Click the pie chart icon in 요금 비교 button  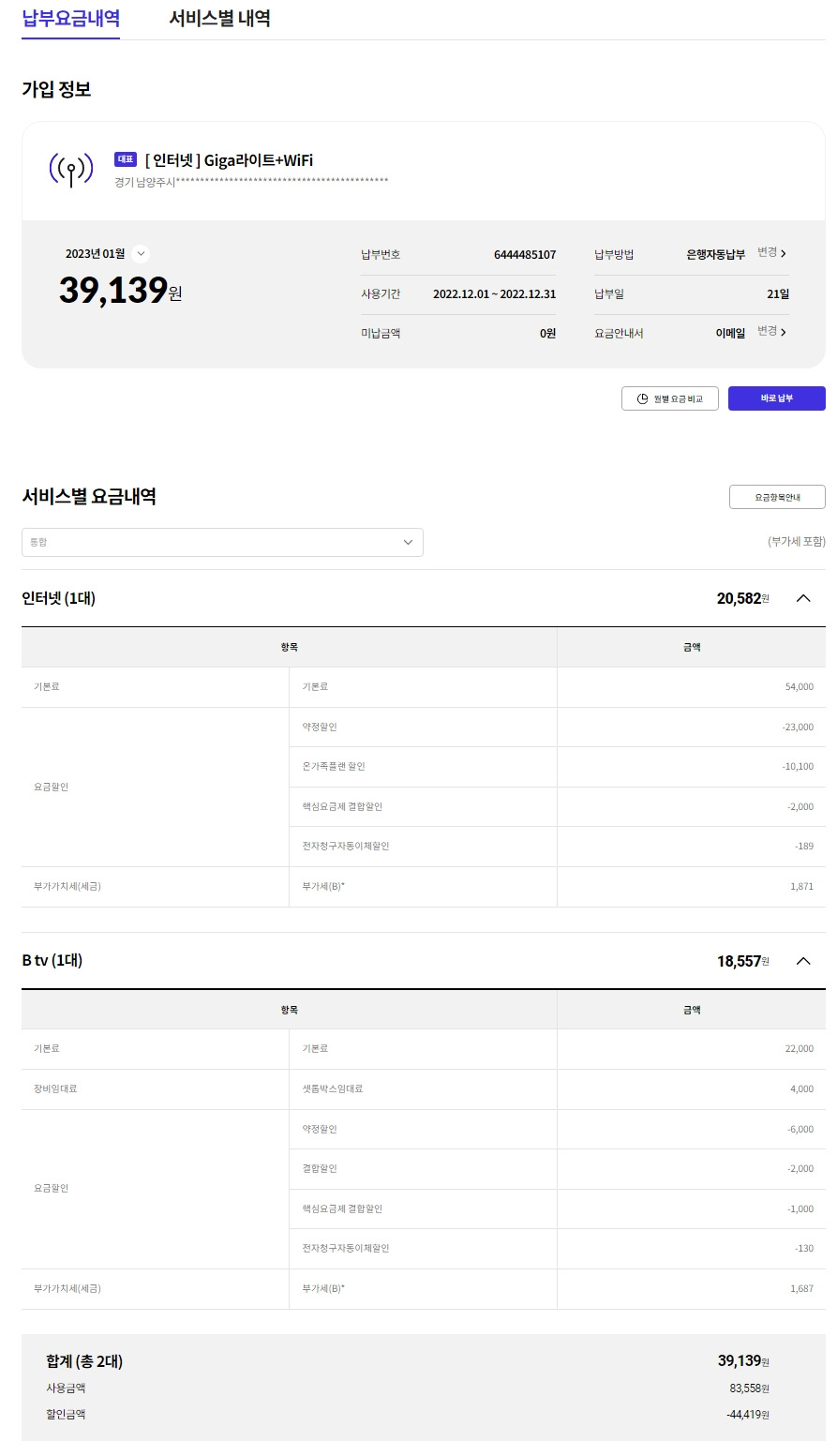pyautogui.click(x=642, y=398)
